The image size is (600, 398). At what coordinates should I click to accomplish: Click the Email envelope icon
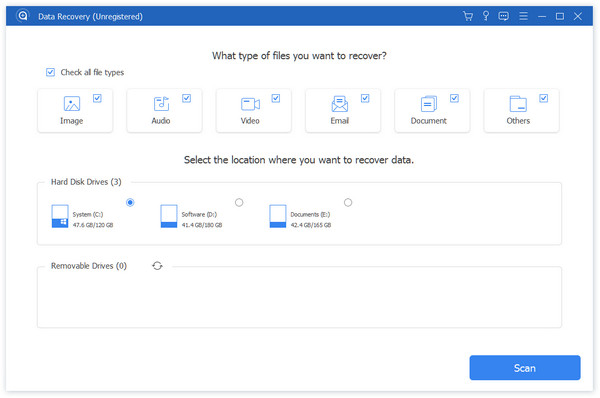pyautogui.click(x=339, y=104)
